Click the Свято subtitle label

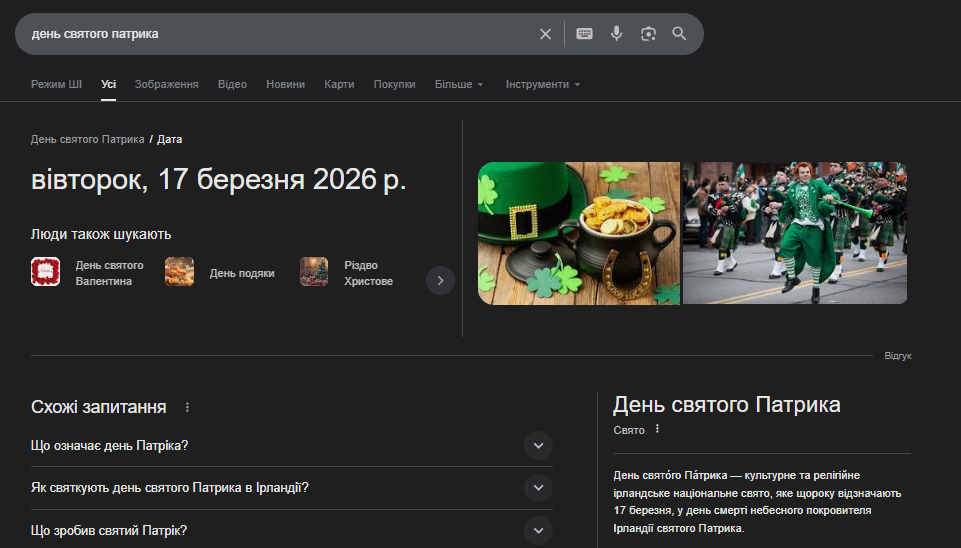tap(629, 430)
